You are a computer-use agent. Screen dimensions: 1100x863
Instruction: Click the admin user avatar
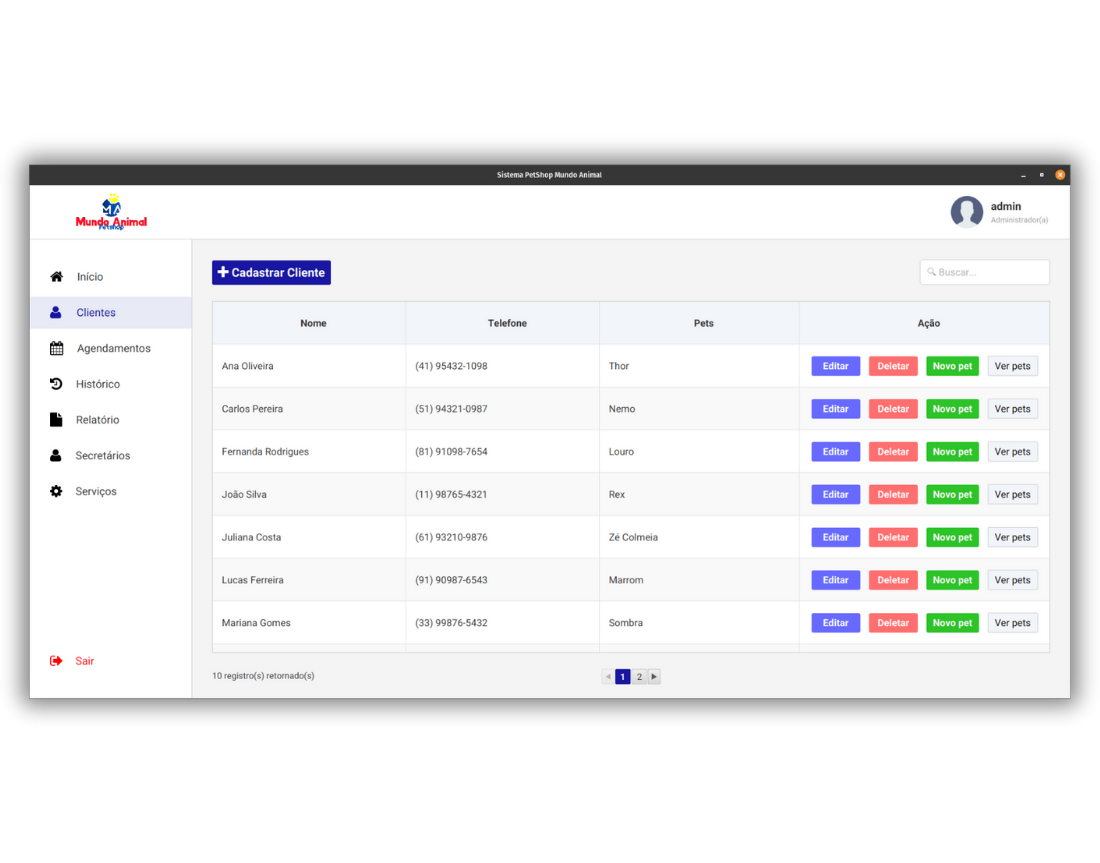click(966, 212)
